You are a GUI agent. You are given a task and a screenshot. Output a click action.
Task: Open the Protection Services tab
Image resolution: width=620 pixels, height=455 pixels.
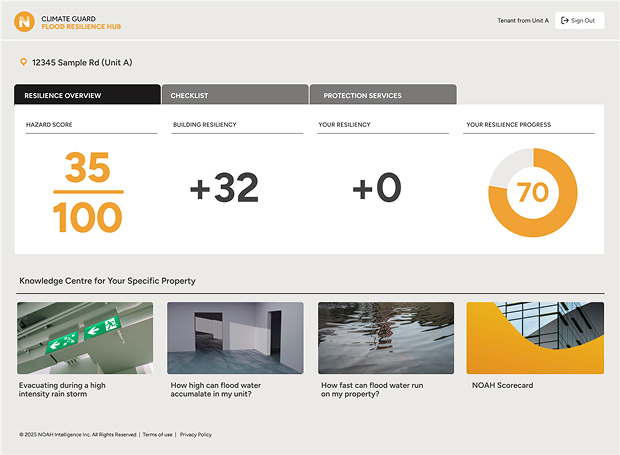click(x=383, y=96)
